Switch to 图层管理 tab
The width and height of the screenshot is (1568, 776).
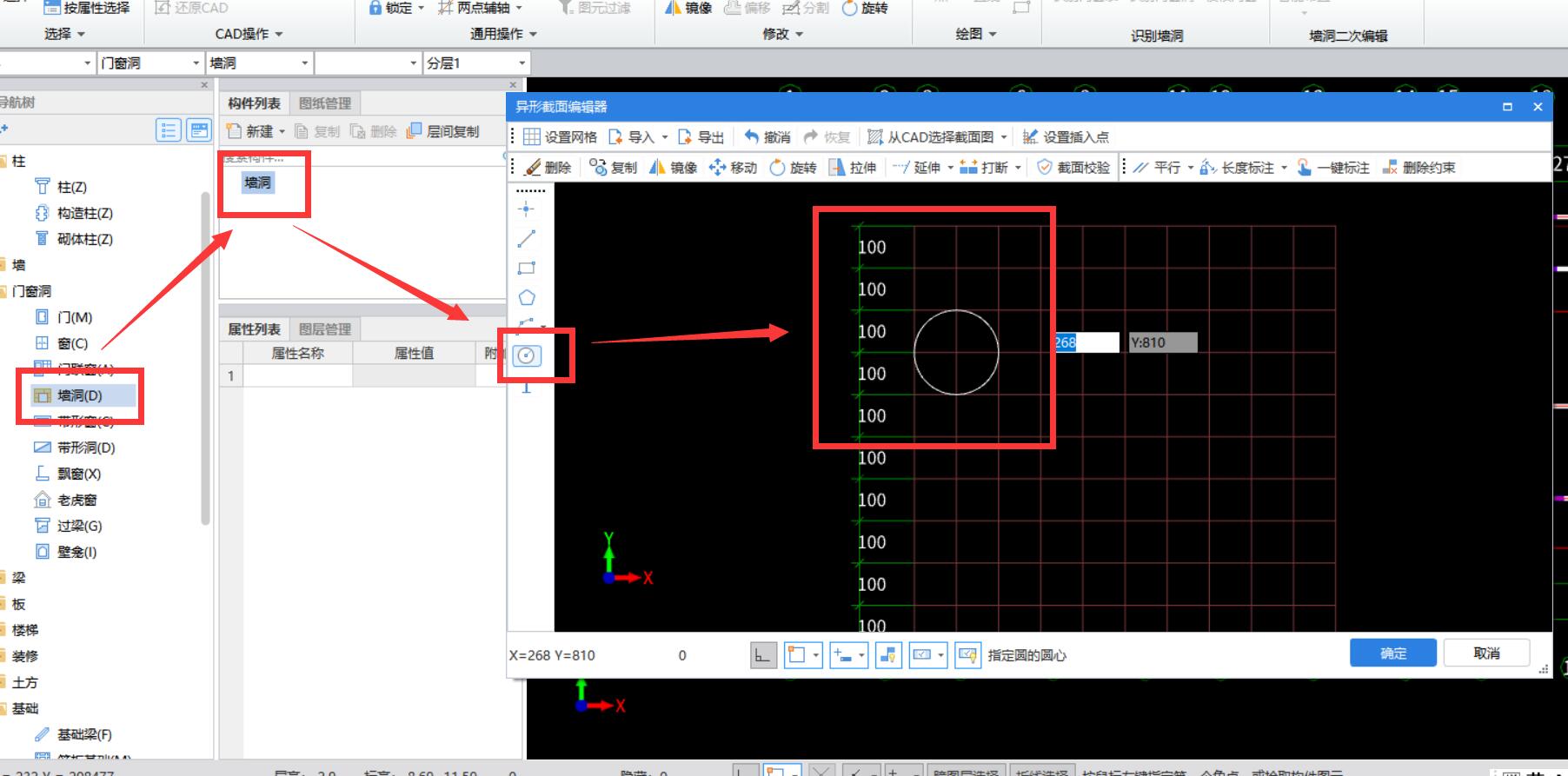tap(325, 329)
